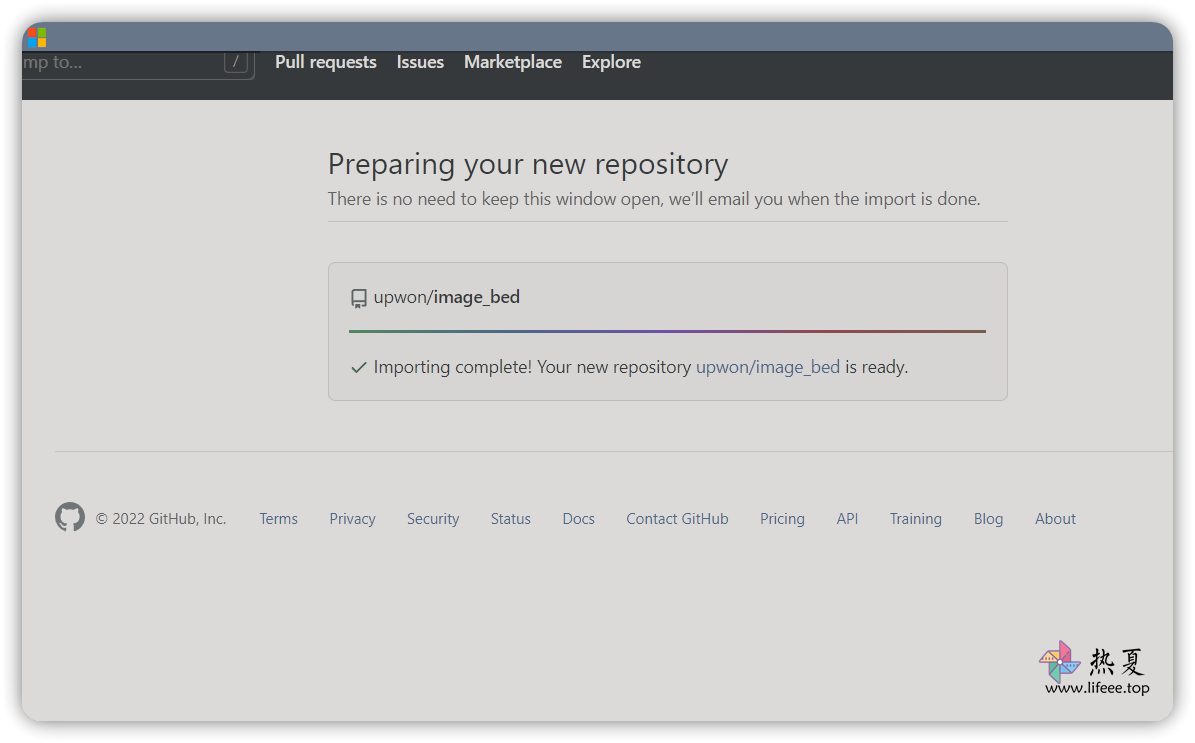Image resolution: width=1195 pixels, height=743 pixels.
Task: Click the slash shortcut key in search box
Action: coord(235,62)
